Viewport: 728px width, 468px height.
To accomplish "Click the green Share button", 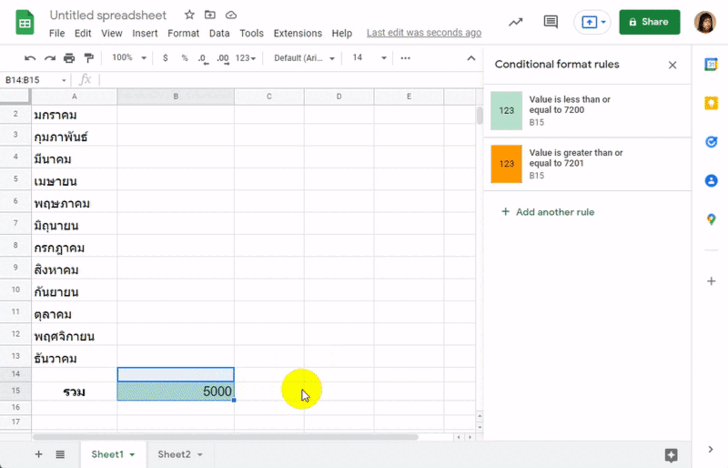I will pos(649,22).
